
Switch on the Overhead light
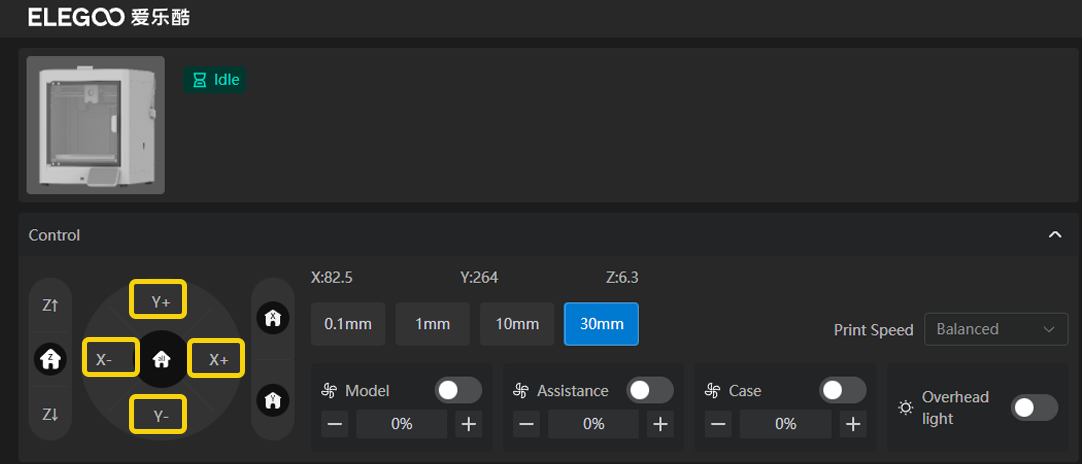(x=1034, y=408)
